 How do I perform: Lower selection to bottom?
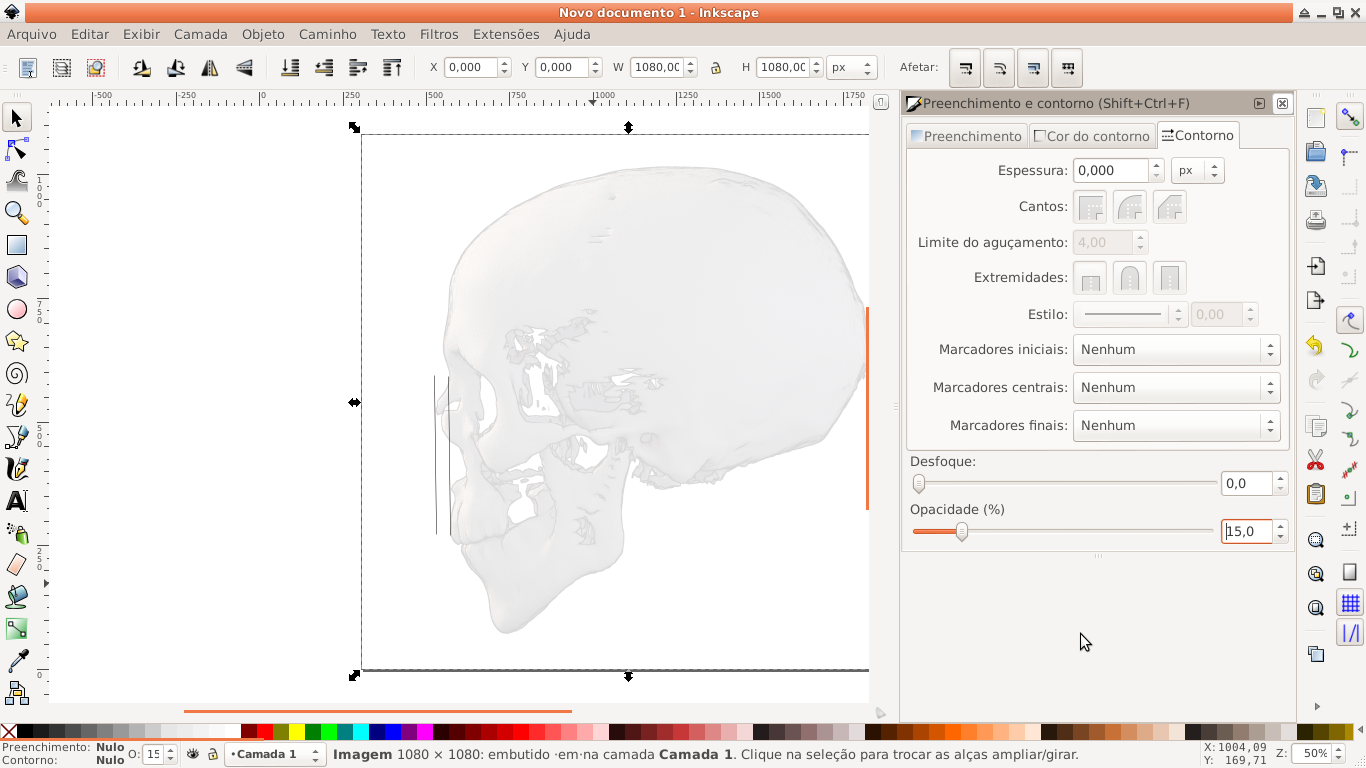(x=290, y=68)
